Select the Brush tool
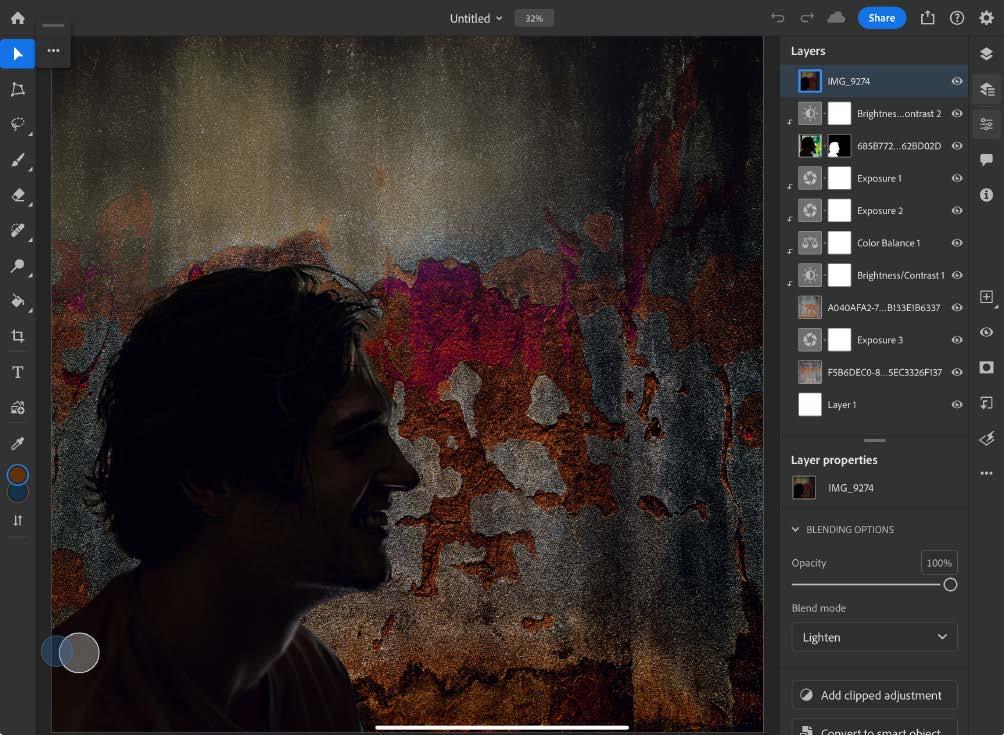 (x=17, y=160)
